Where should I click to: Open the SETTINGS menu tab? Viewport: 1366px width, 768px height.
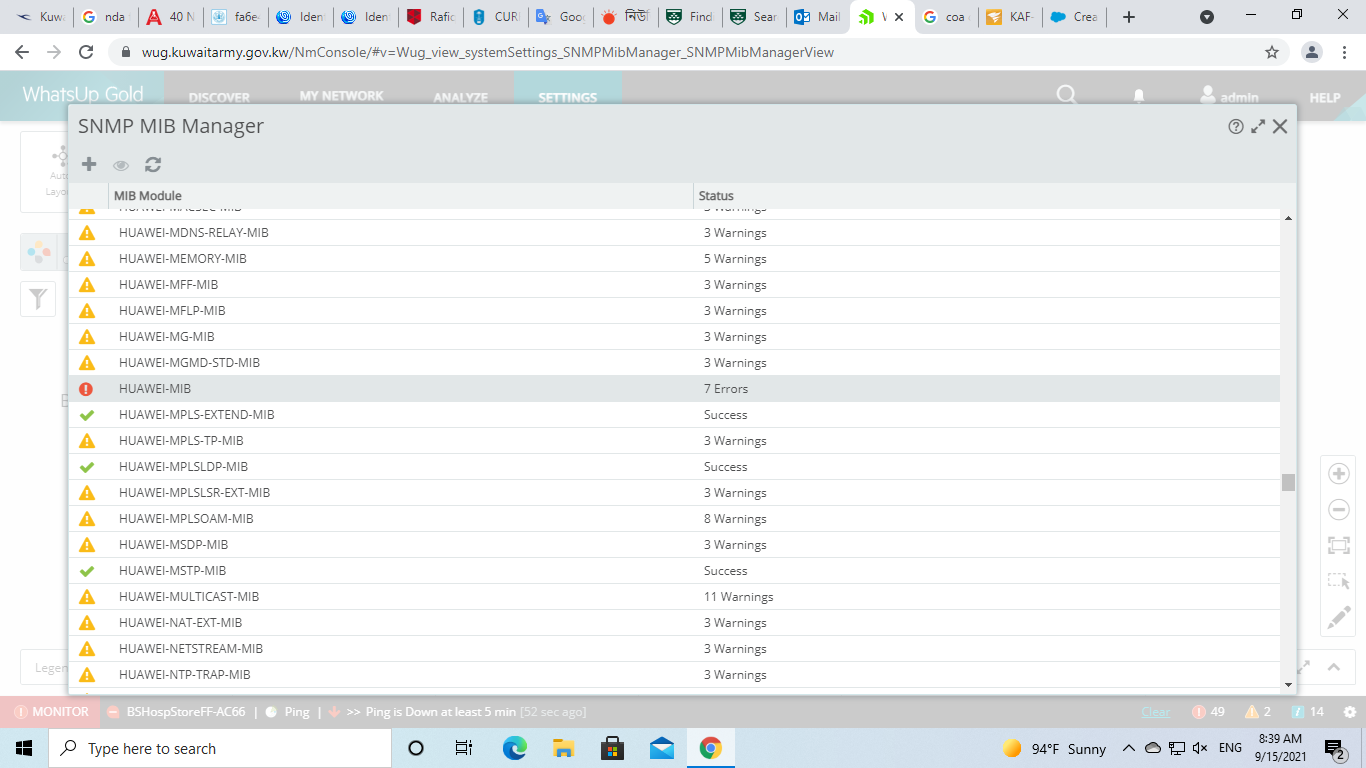(x=567, y=97)
